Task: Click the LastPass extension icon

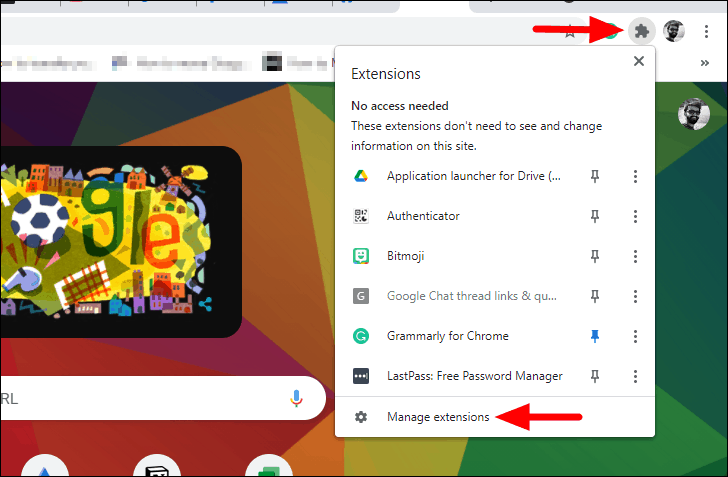Action: click(361, 376)
